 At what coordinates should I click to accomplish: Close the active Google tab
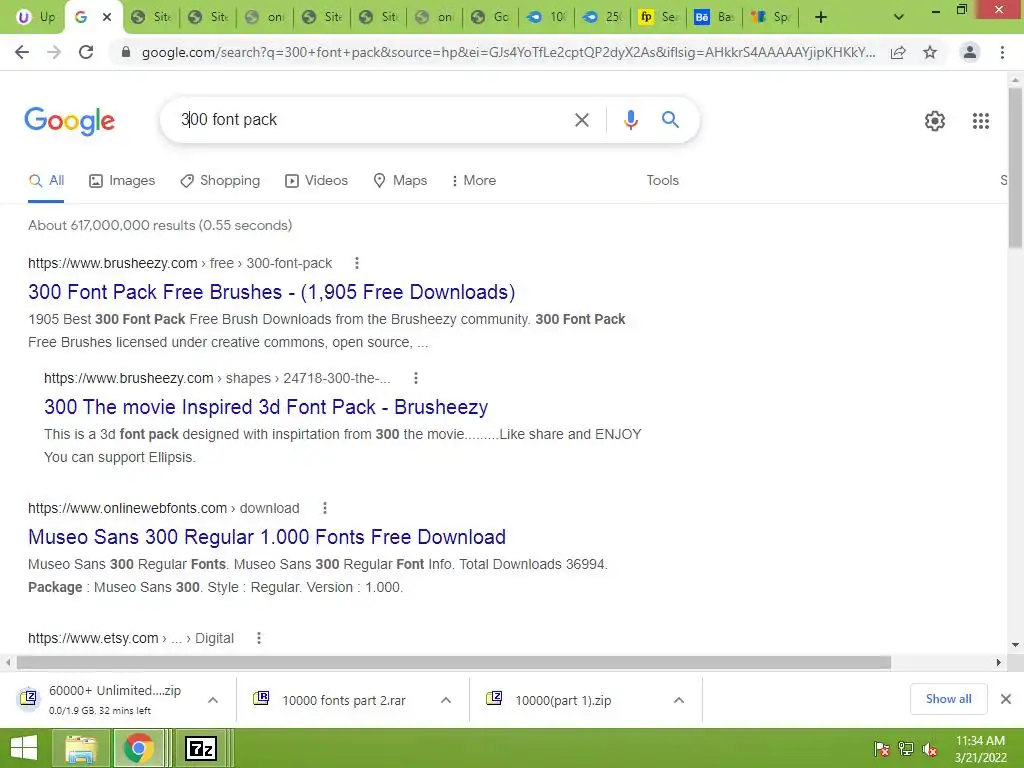107,17
